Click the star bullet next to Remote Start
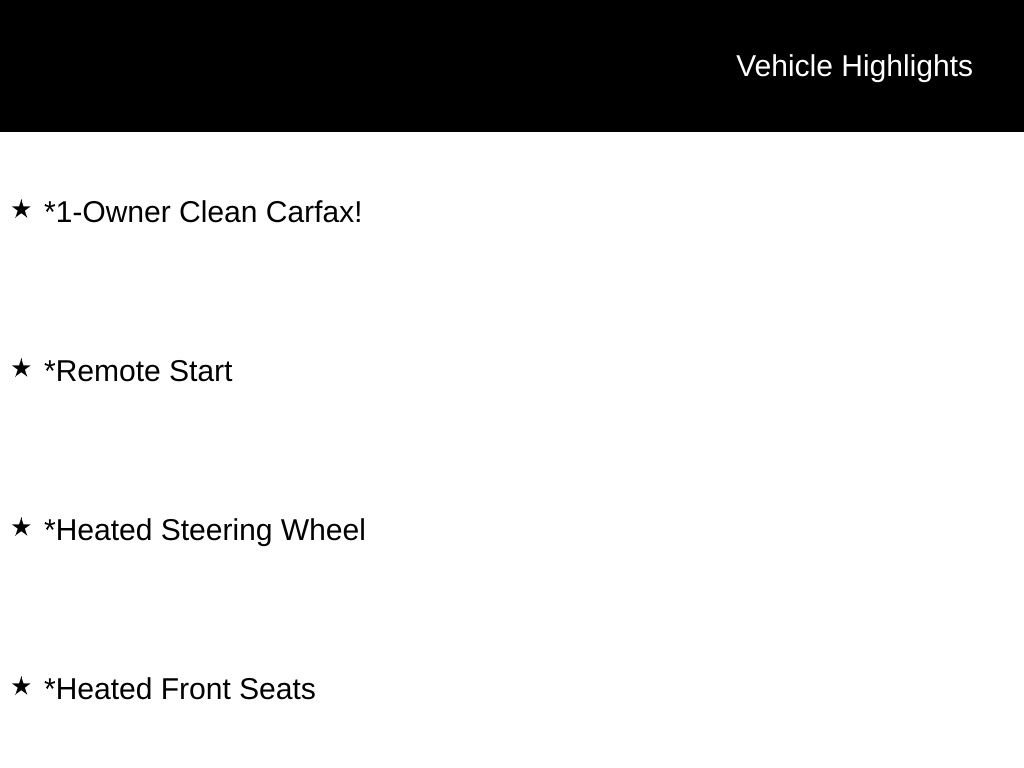 click(x=21, y=368)
